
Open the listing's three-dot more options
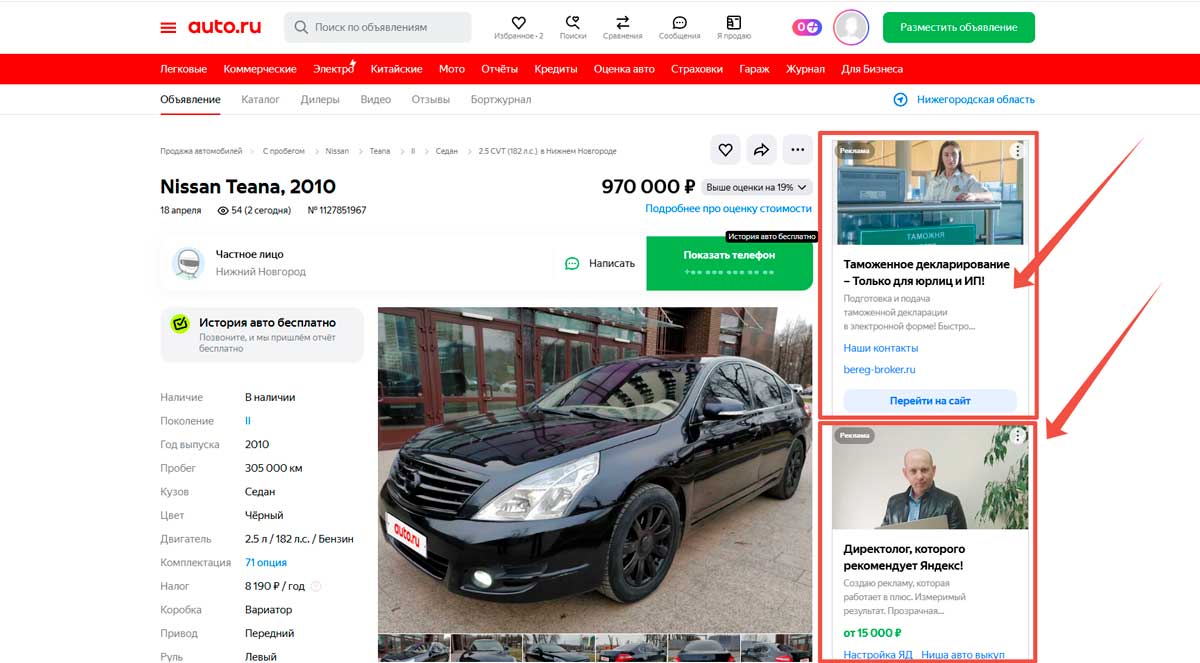pyautogui.click(x=797, y=150)
